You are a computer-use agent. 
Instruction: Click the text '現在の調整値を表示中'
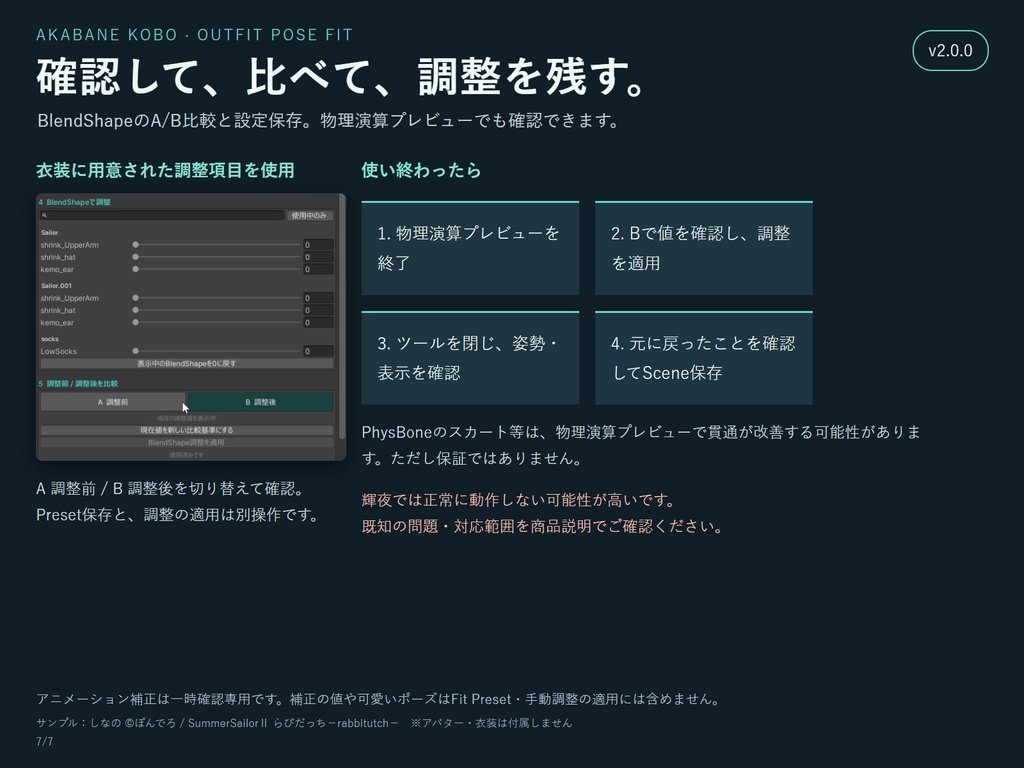(187, 418)
